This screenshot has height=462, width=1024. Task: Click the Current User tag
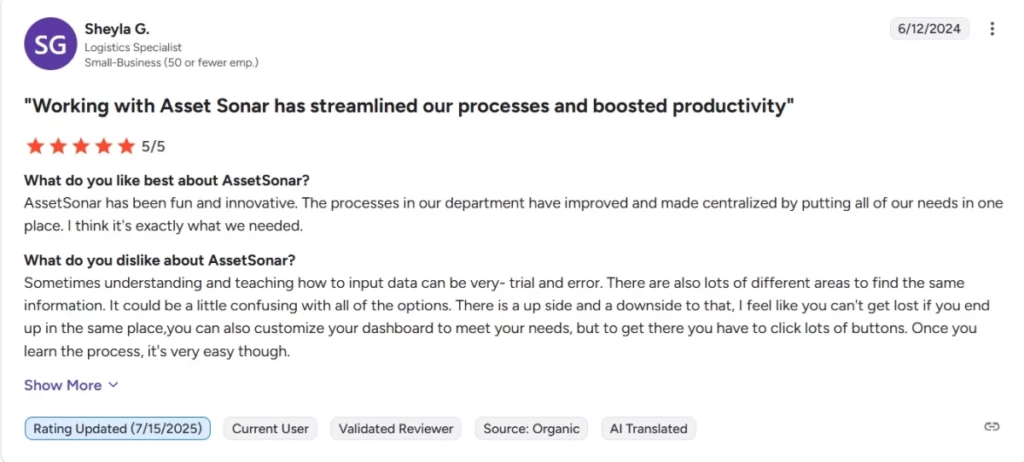[270, 429]
